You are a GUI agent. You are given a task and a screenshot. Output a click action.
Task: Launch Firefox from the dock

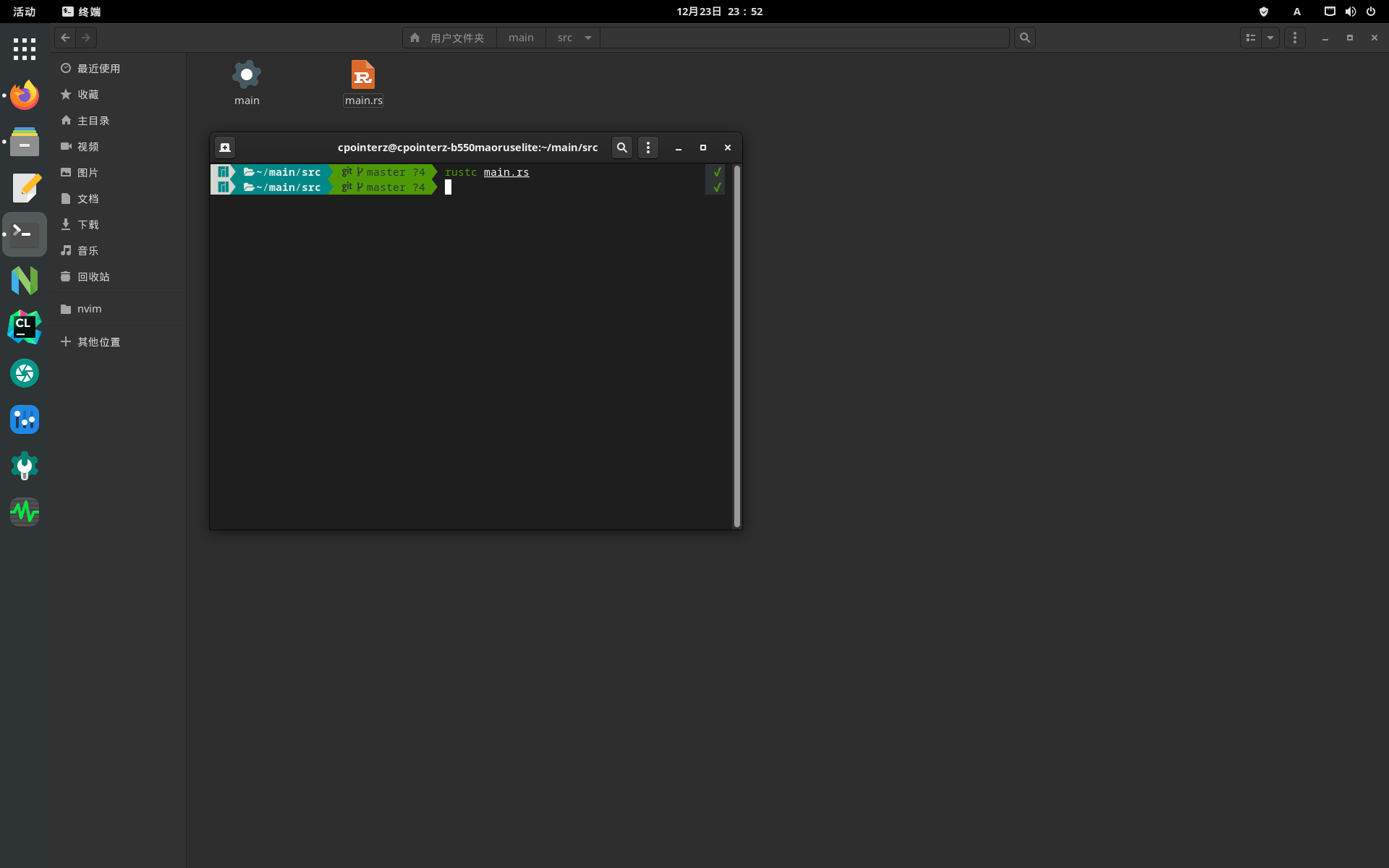tap(25, 95)
